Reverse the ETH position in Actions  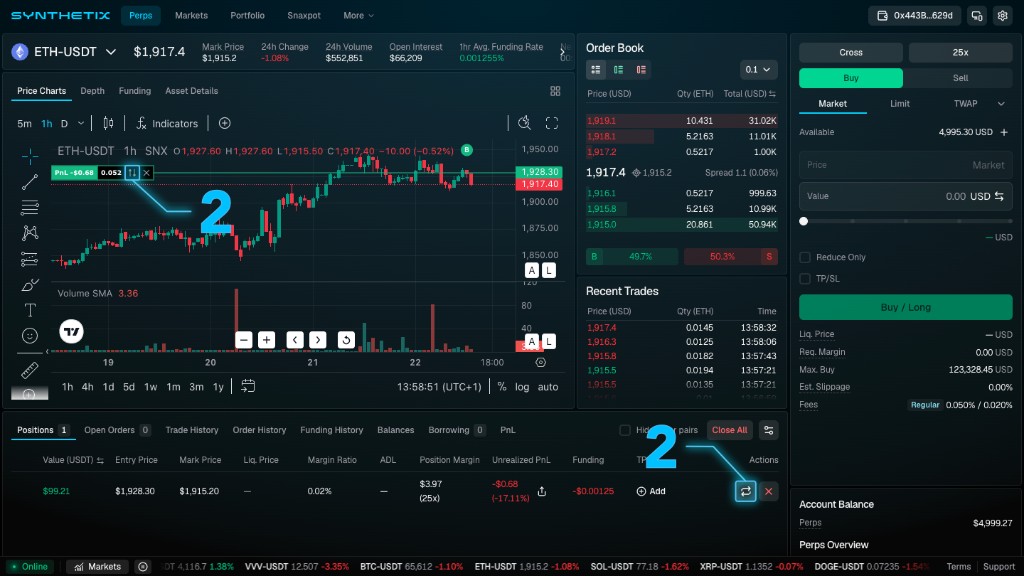[745, 491]
